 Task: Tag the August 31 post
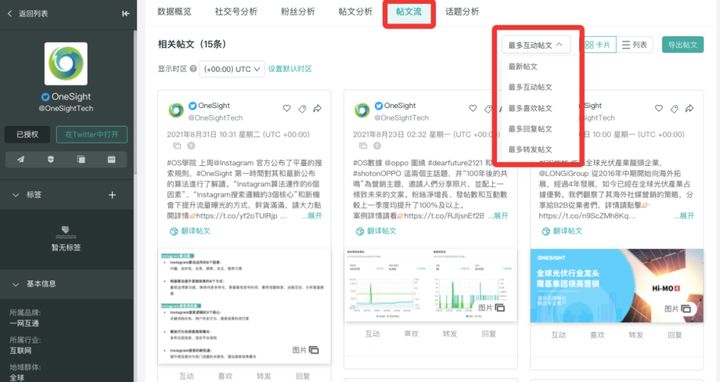(x=302, y=109)
